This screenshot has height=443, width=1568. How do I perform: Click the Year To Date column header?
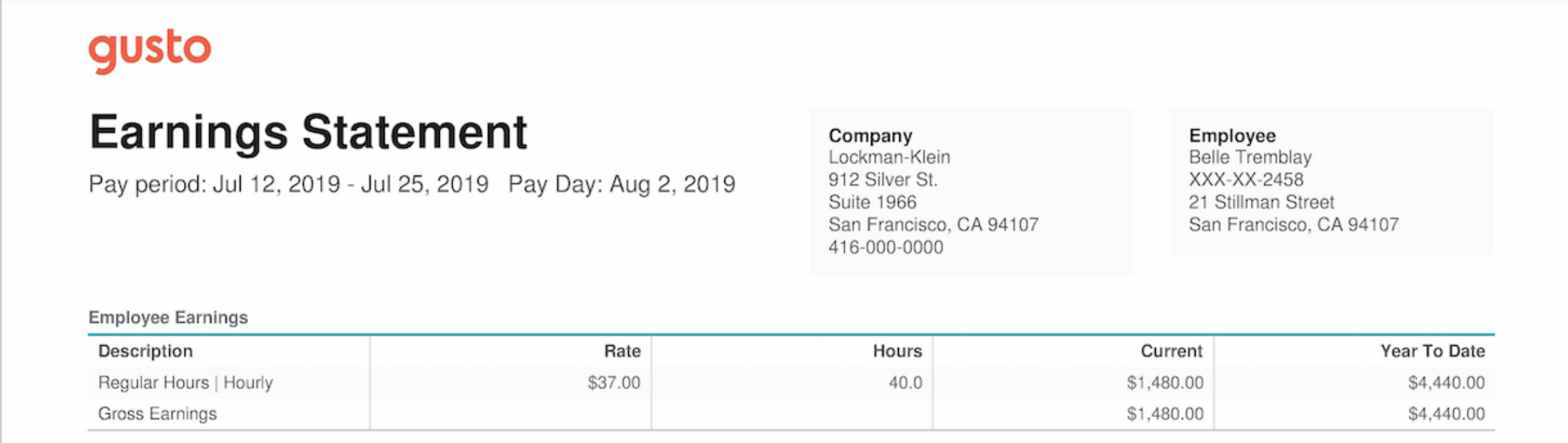(1432, 351)
